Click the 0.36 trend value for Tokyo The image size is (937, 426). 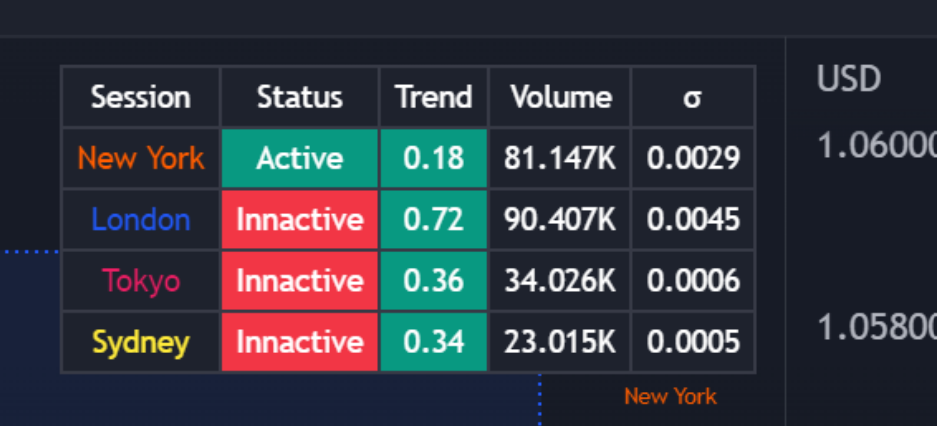coord(433,281)
